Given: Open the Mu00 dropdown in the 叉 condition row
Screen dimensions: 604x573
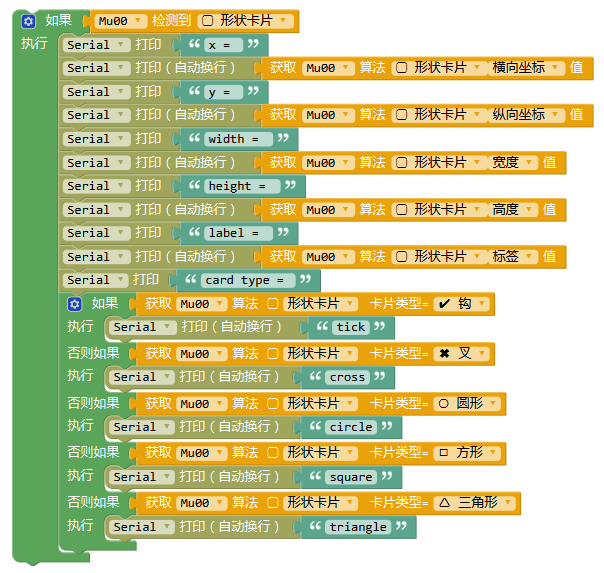Looking at the screenshot, I should point(202,354).
